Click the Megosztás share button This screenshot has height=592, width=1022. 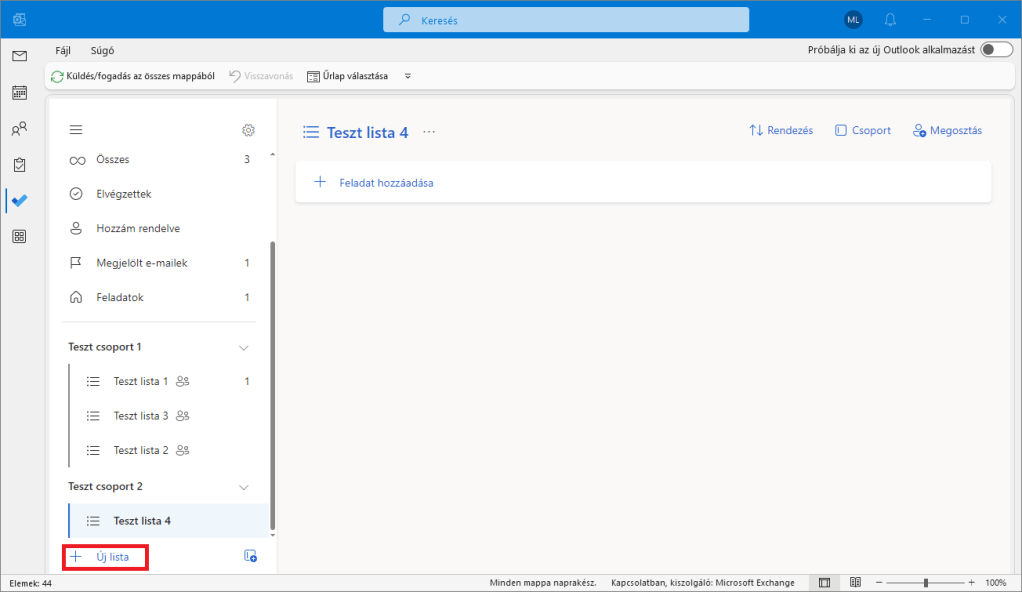pyautogui.click(x=947, y=131)
